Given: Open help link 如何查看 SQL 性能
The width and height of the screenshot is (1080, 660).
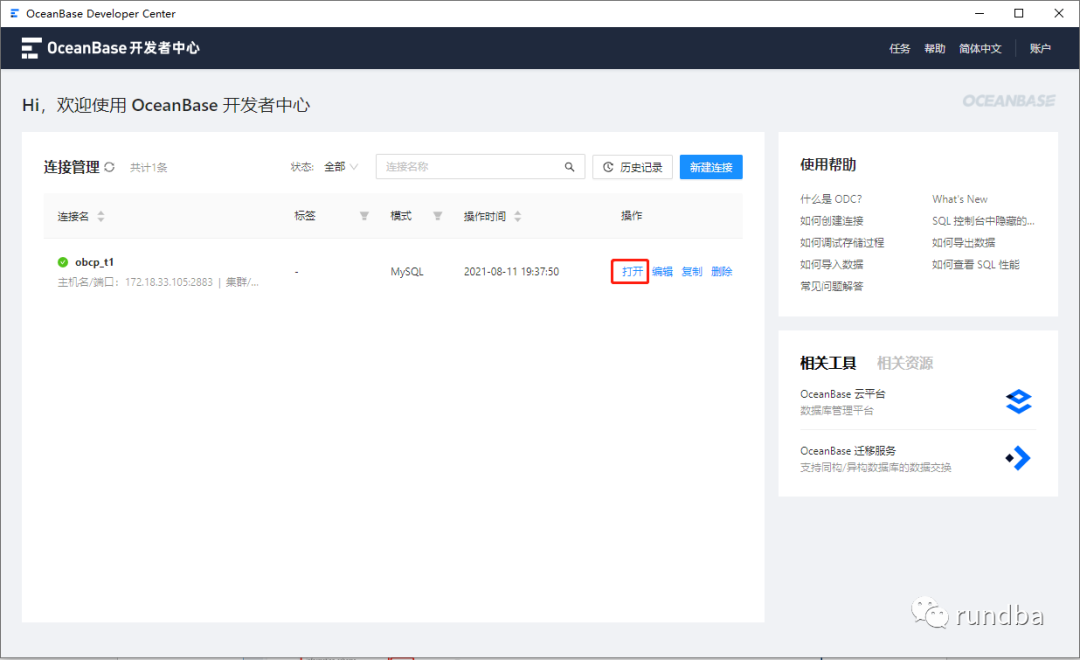Looking at the screenshot, I should point(975,265).
